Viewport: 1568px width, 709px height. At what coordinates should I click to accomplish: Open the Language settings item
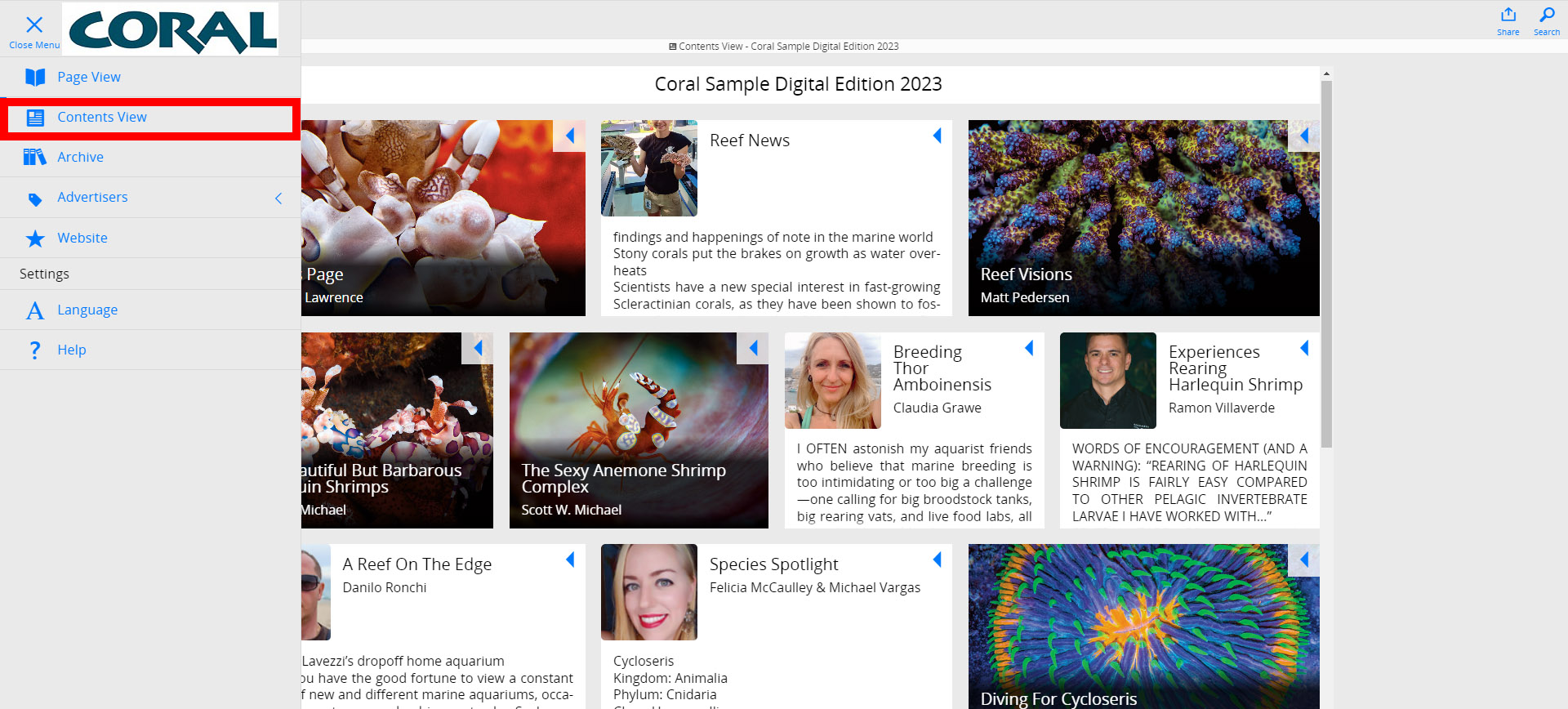click(x=87, y=310)
